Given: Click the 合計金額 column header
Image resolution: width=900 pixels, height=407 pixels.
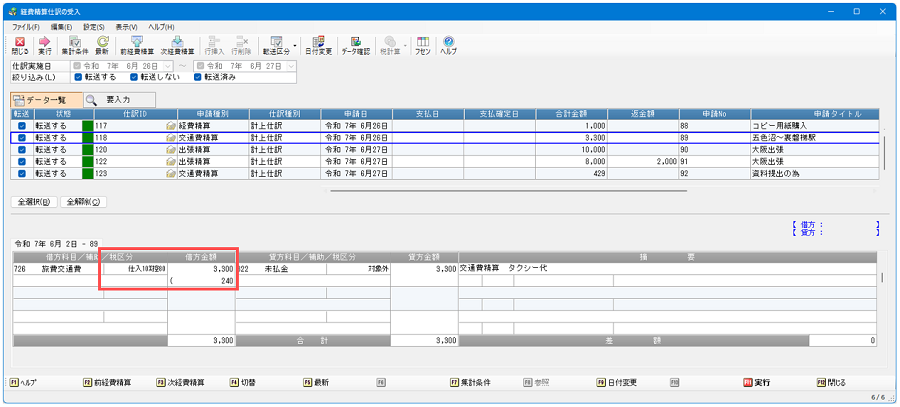Looking at the screenshot, I should [571, 114].
